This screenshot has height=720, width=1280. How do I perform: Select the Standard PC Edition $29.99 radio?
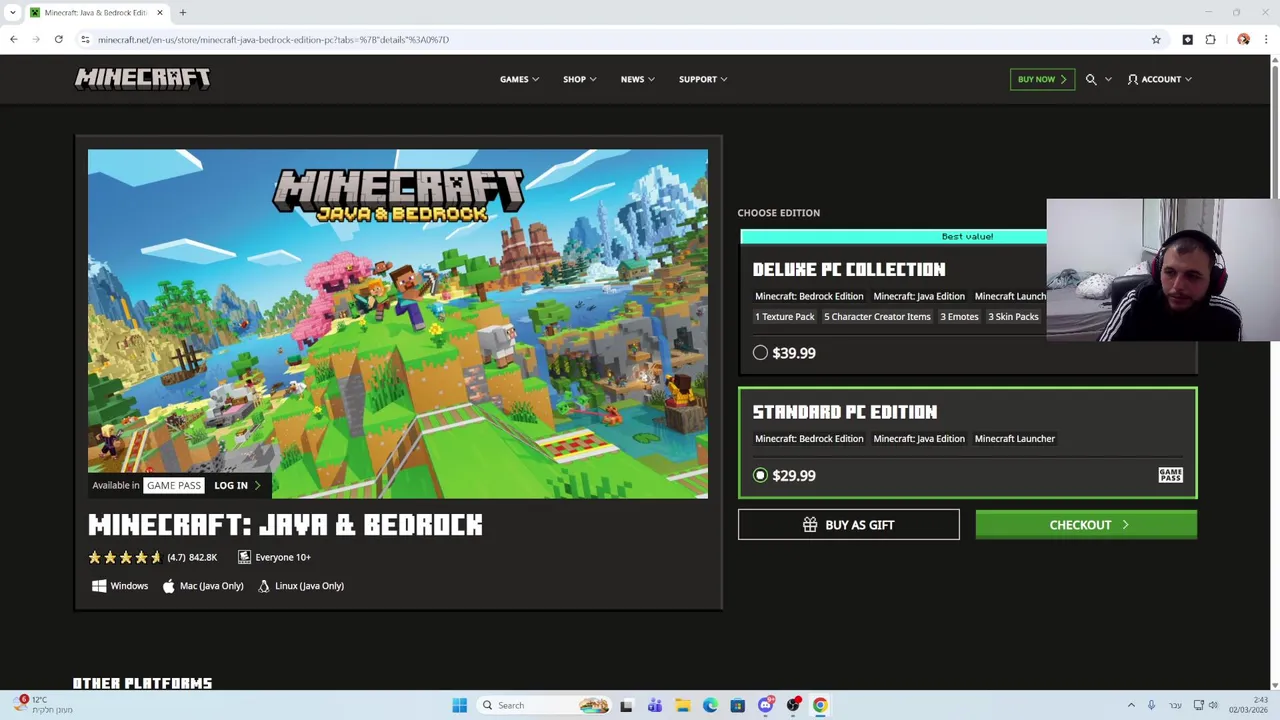coord(760,475)
